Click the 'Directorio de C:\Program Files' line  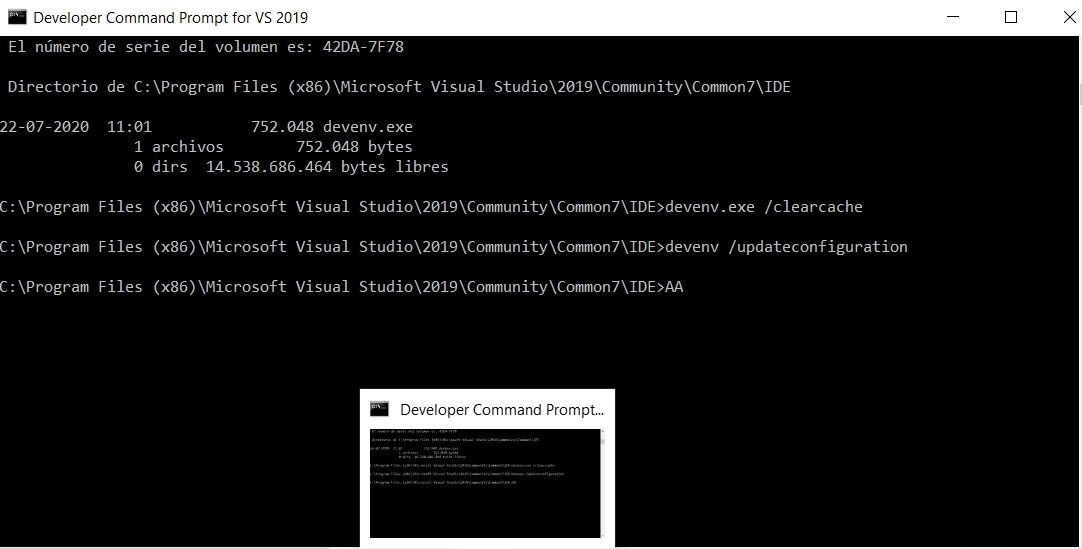399,87
